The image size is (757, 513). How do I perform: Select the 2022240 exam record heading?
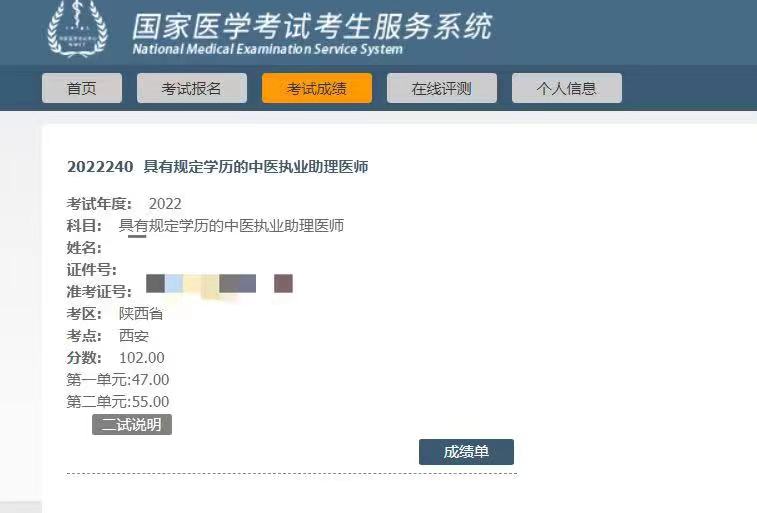[x=217, y=167]
